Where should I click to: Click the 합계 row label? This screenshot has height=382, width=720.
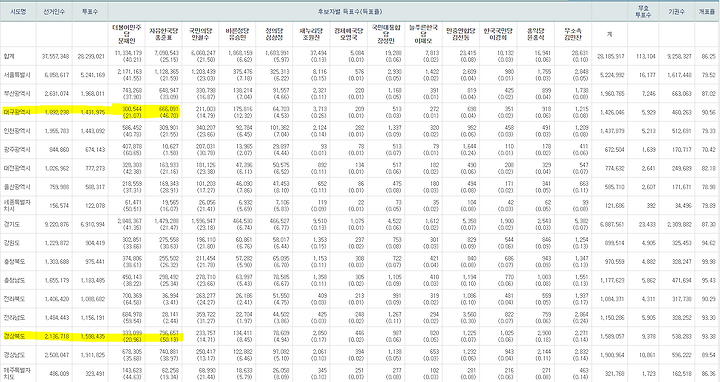coord(8,56)
